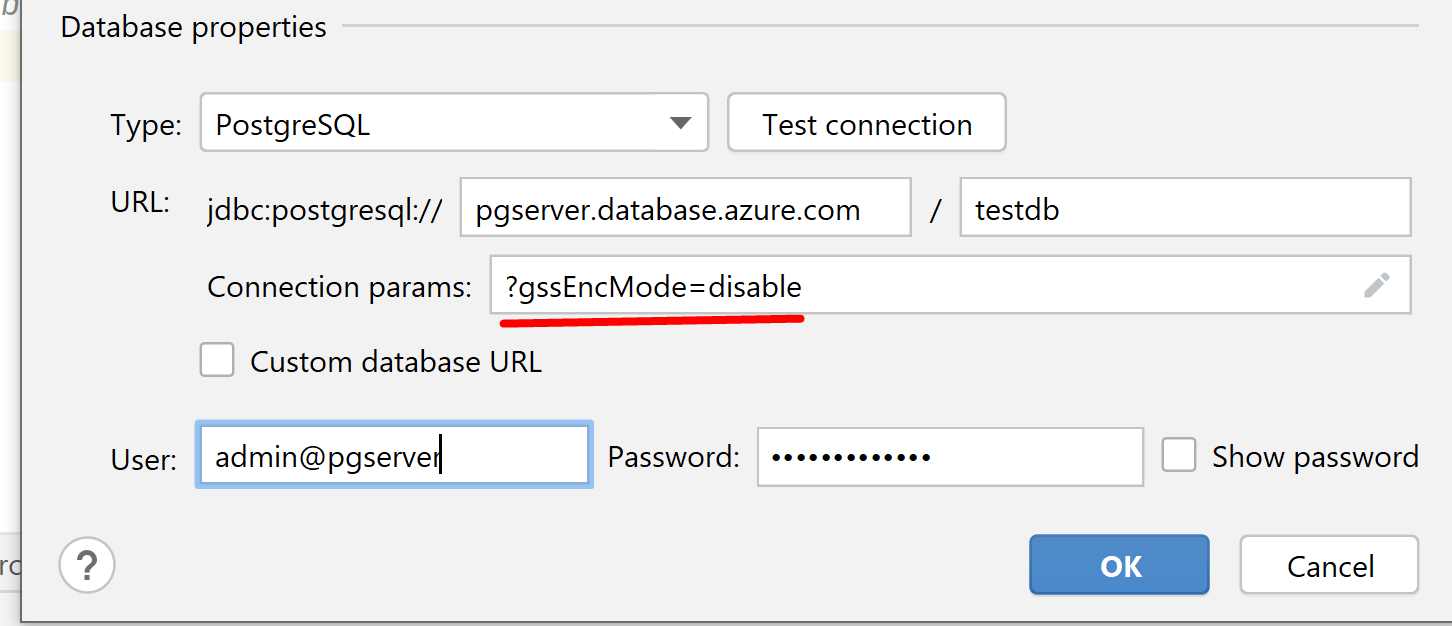This screenshot has height=626, width=1452.
Task: Focus the User field with admin@pgserver
Action: click(395, 456)
